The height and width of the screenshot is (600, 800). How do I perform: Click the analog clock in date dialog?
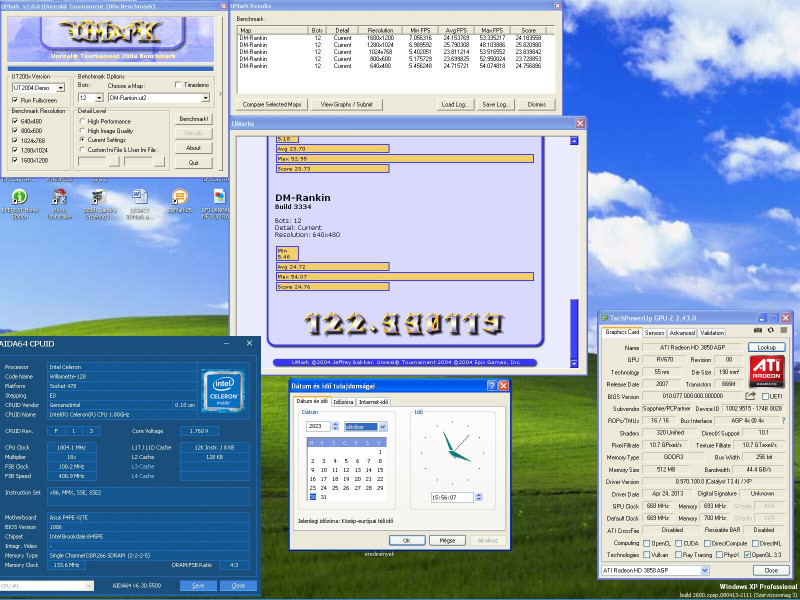tap(452, 452)
